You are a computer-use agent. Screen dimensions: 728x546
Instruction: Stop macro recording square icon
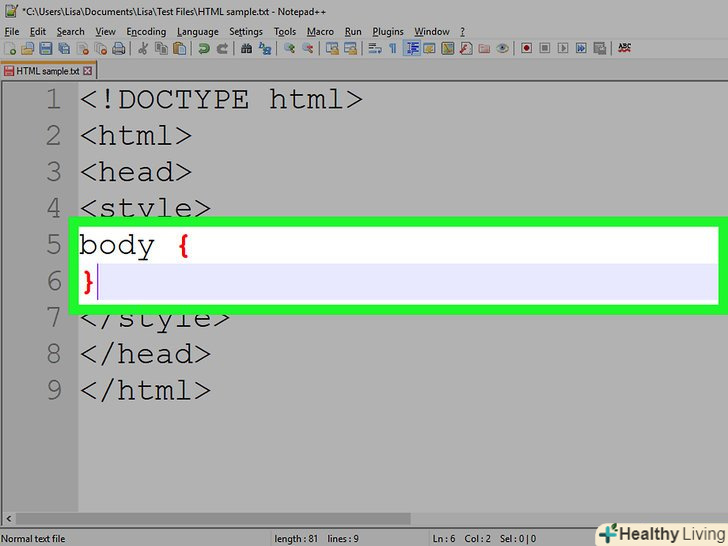tap(545, 48)
